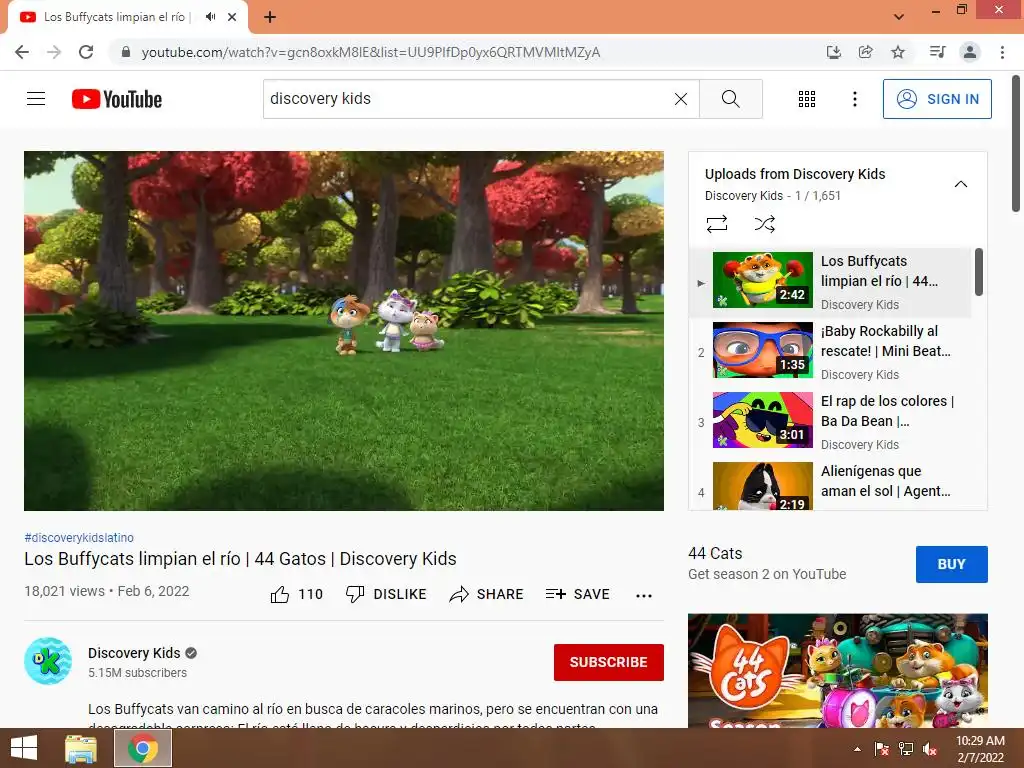Open the YouTube hamburger guide menu
Viewport: 1024px width, 768px height.
point(36,99)
